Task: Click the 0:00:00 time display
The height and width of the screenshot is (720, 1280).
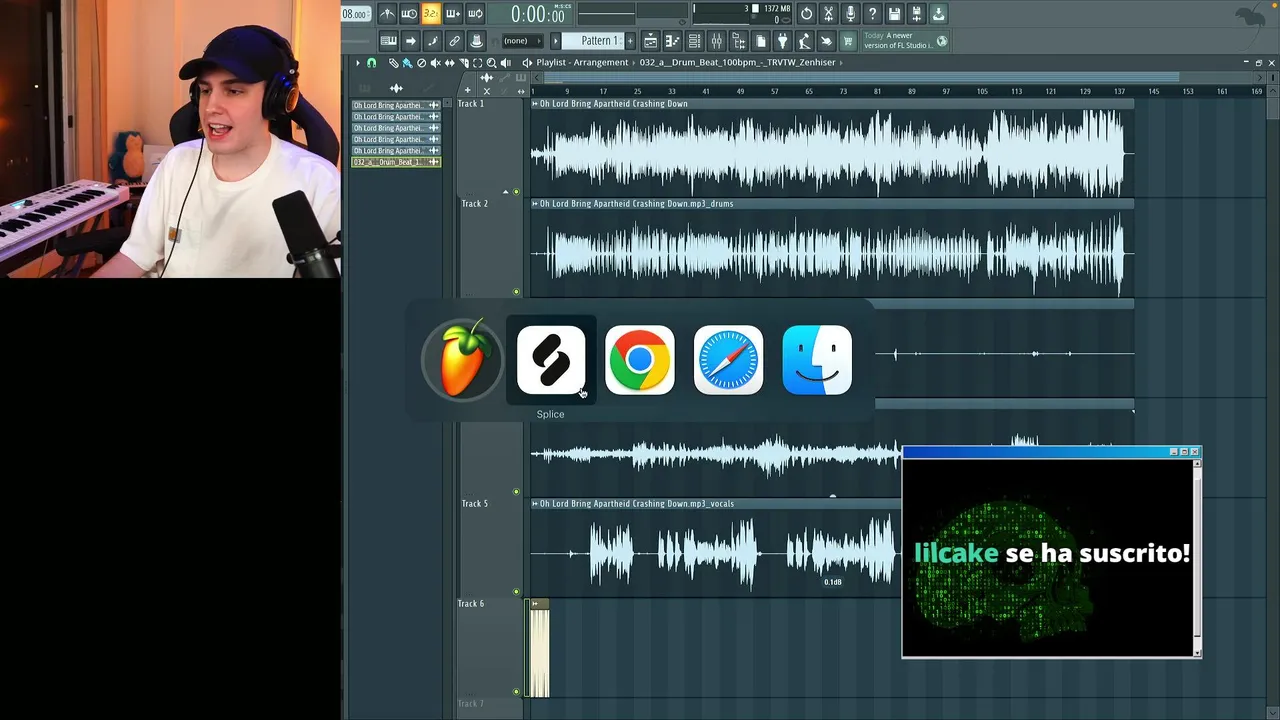Action: pyautogui.click(x=539, y=14)
